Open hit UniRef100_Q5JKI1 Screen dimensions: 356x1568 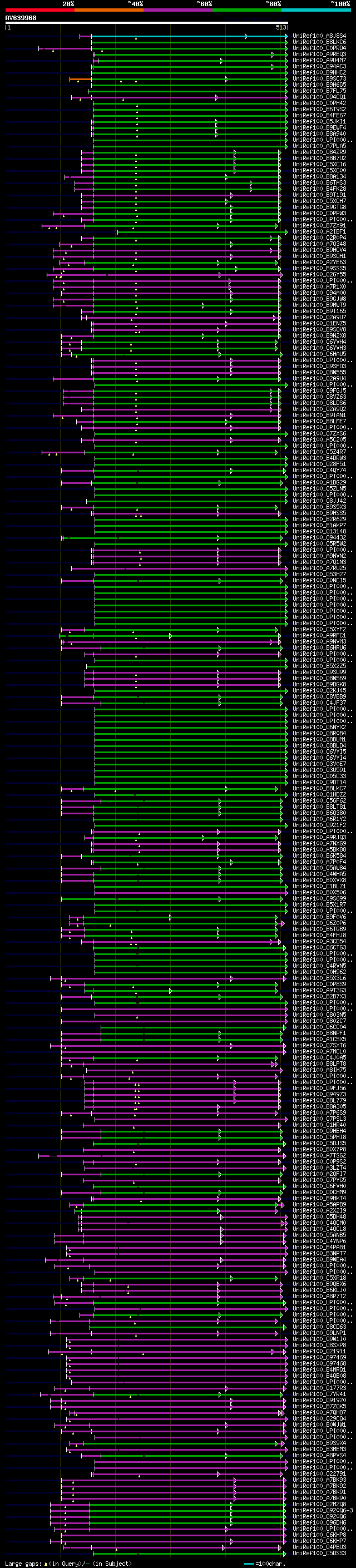pyautogui.click(x=319, y=121)
